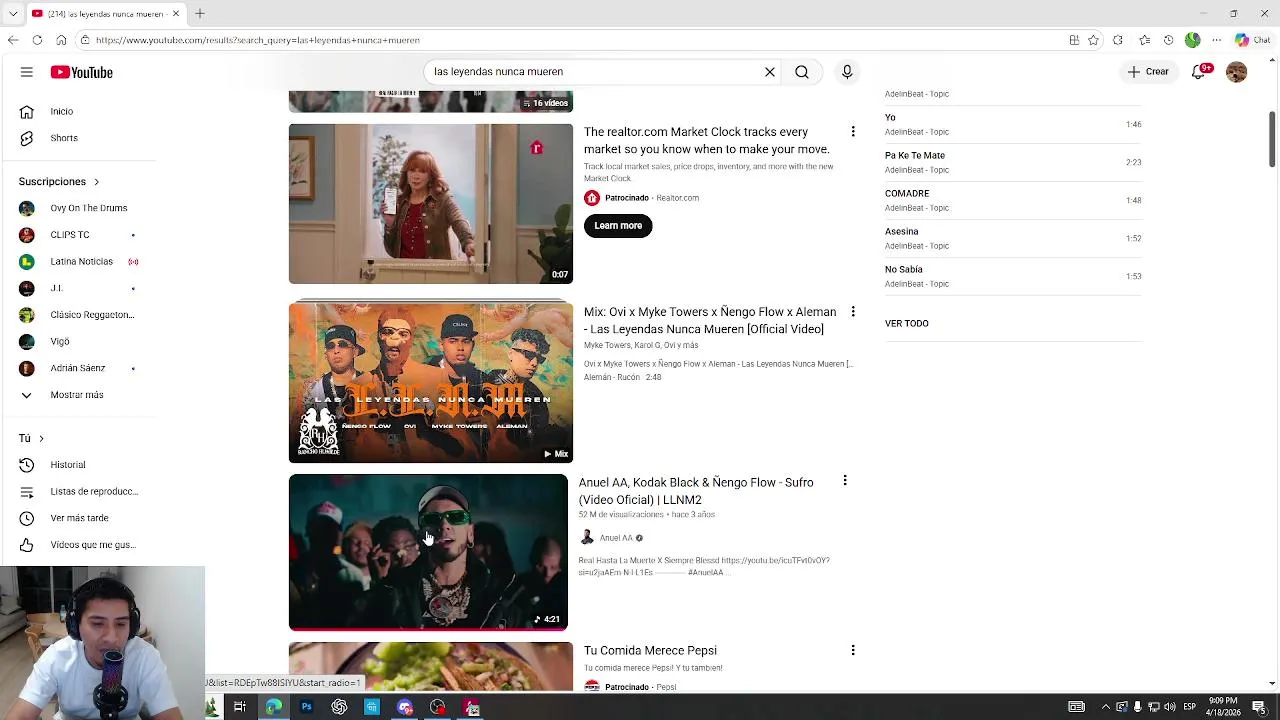Open Videos que me gustan in the sidebar

click(78, 545)
